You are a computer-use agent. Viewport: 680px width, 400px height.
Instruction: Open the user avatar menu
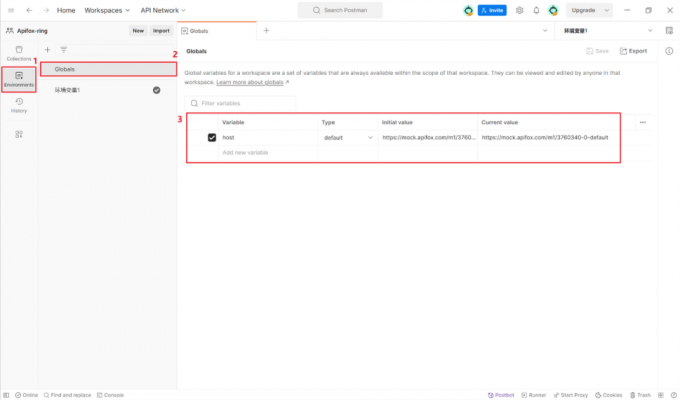pyautogui.click(x=553, y=10)
